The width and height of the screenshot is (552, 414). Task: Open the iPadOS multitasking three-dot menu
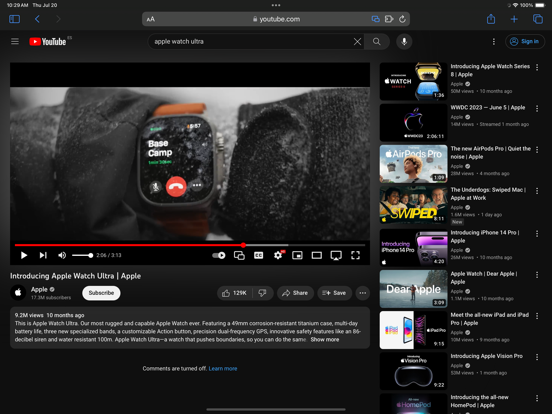(x=276, y=5)
